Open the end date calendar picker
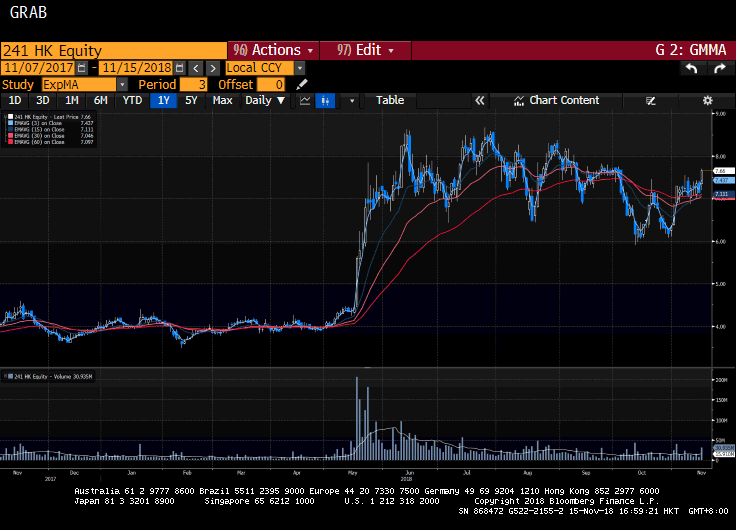This screenshot has height=530, width=736. click(x=179, y=68)
